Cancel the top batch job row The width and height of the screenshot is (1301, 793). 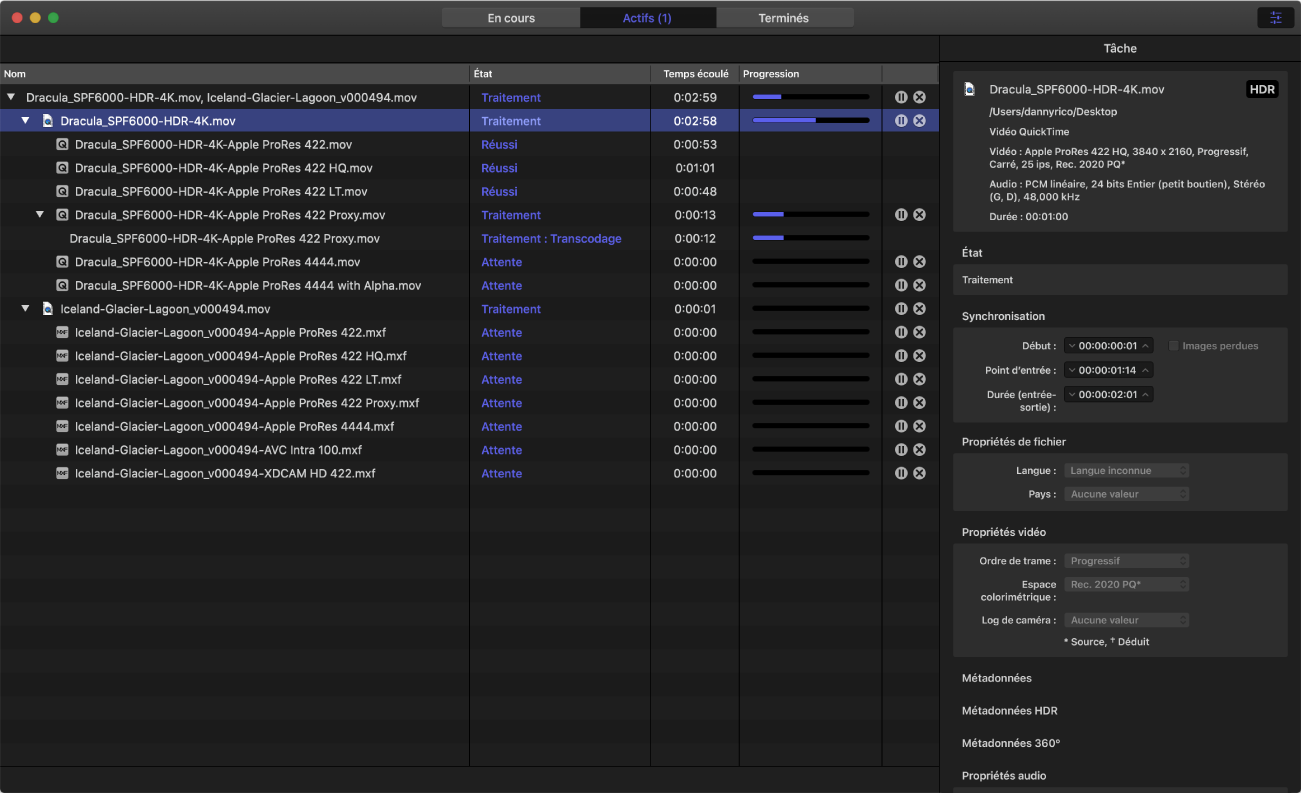[x=919, y=97]
